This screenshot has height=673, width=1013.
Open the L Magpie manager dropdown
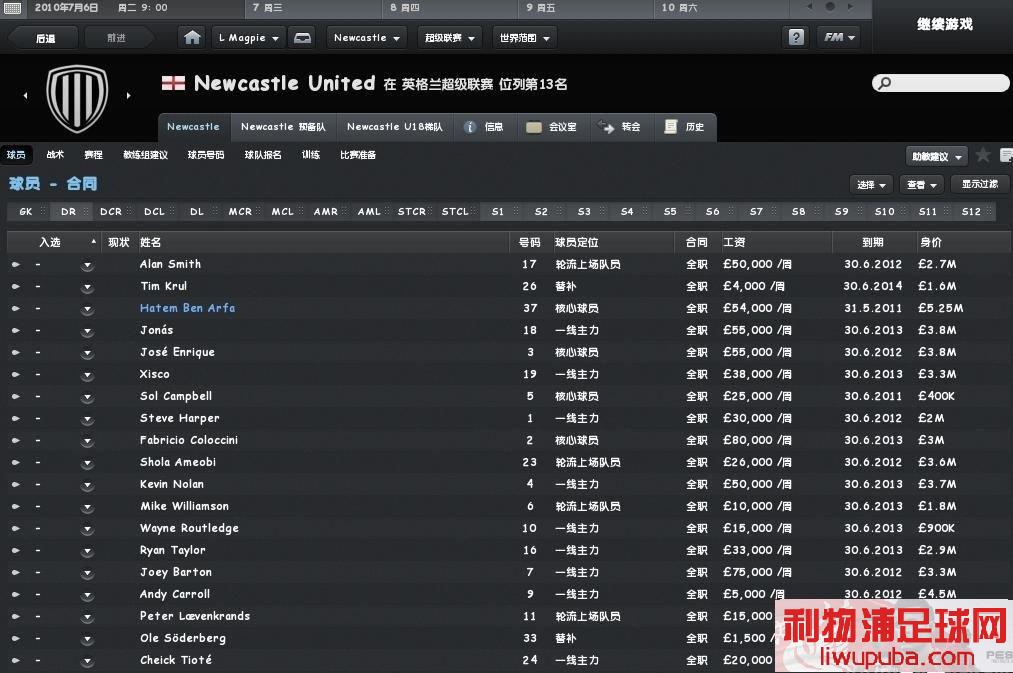(x=249, y=37)
